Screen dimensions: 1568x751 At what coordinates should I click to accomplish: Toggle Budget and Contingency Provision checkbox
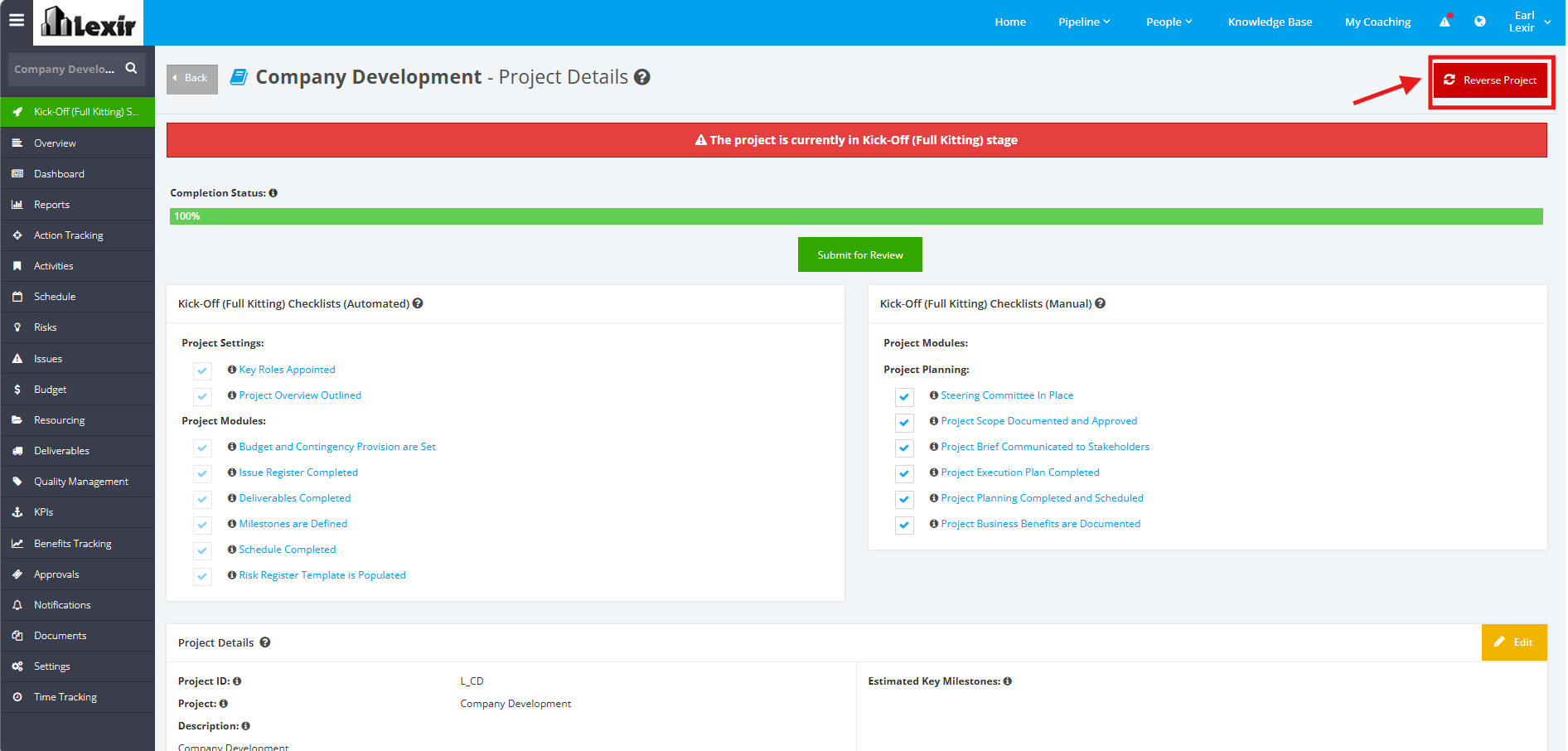(x=203, y=448)
